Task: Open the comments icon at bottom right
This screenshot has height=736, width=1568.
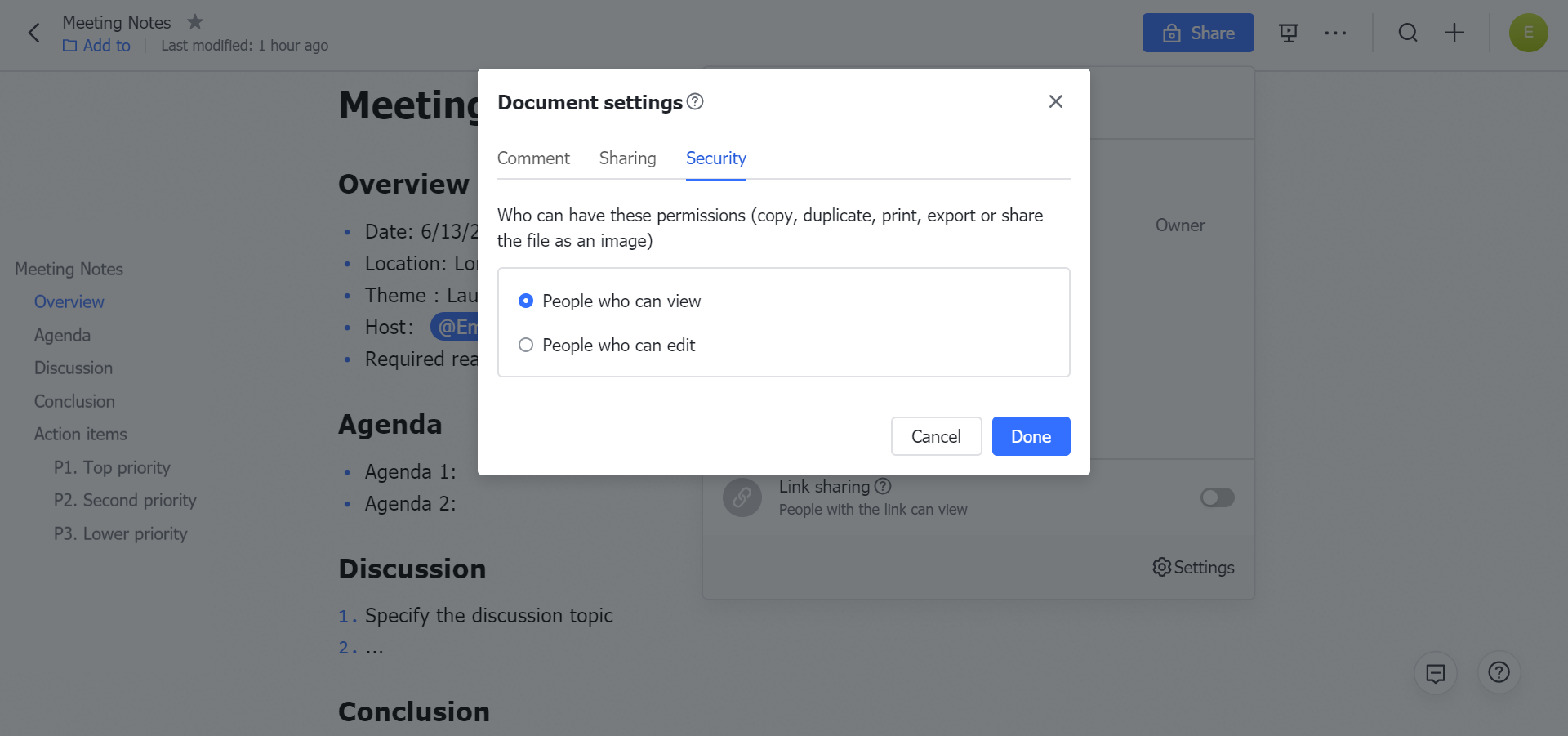Action: [x=1435, y=672]
